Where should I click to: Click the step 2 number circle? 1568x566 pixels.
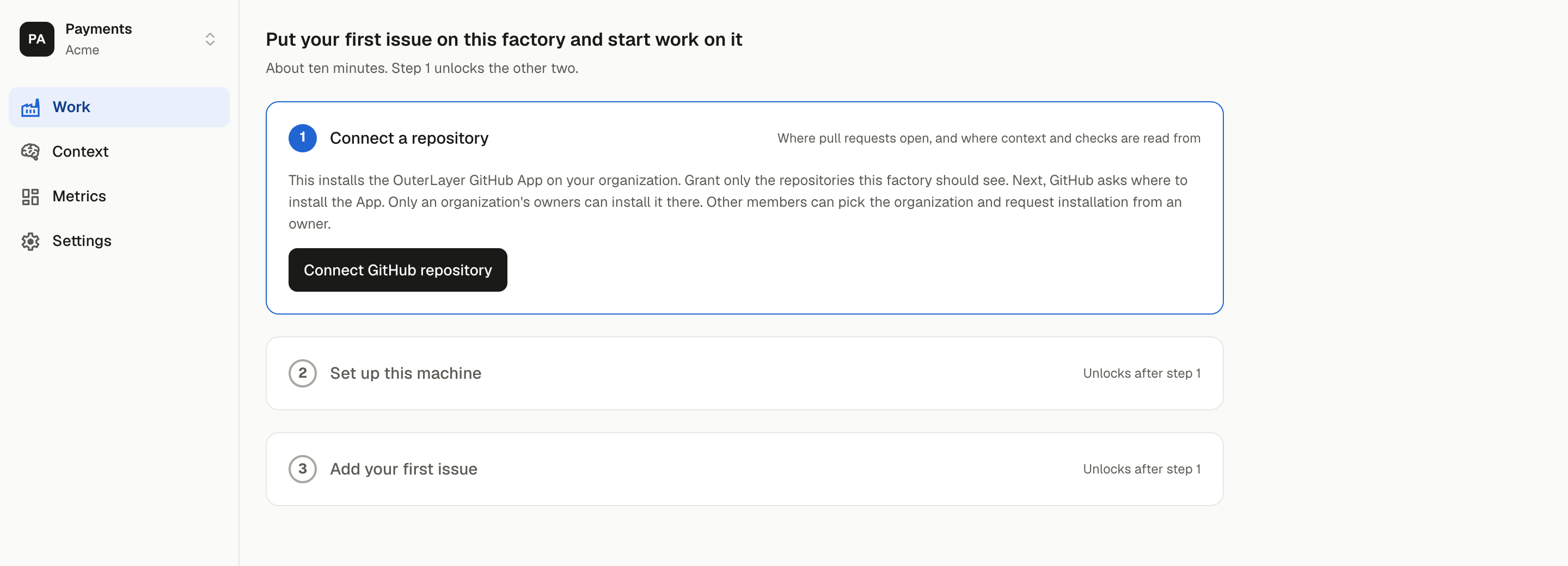(x=303, y=373)
